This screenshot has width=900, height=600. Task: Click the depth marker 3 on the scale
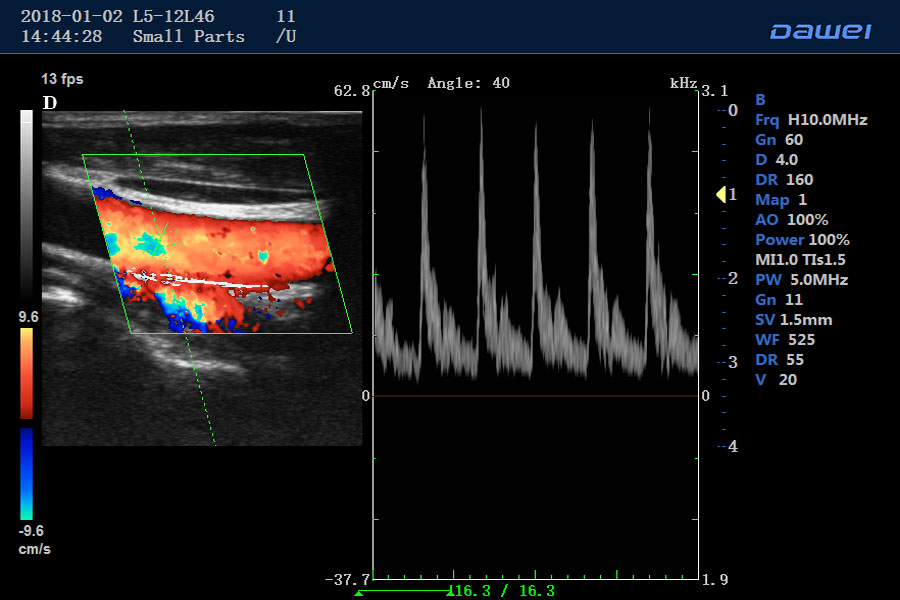[733, 362]
